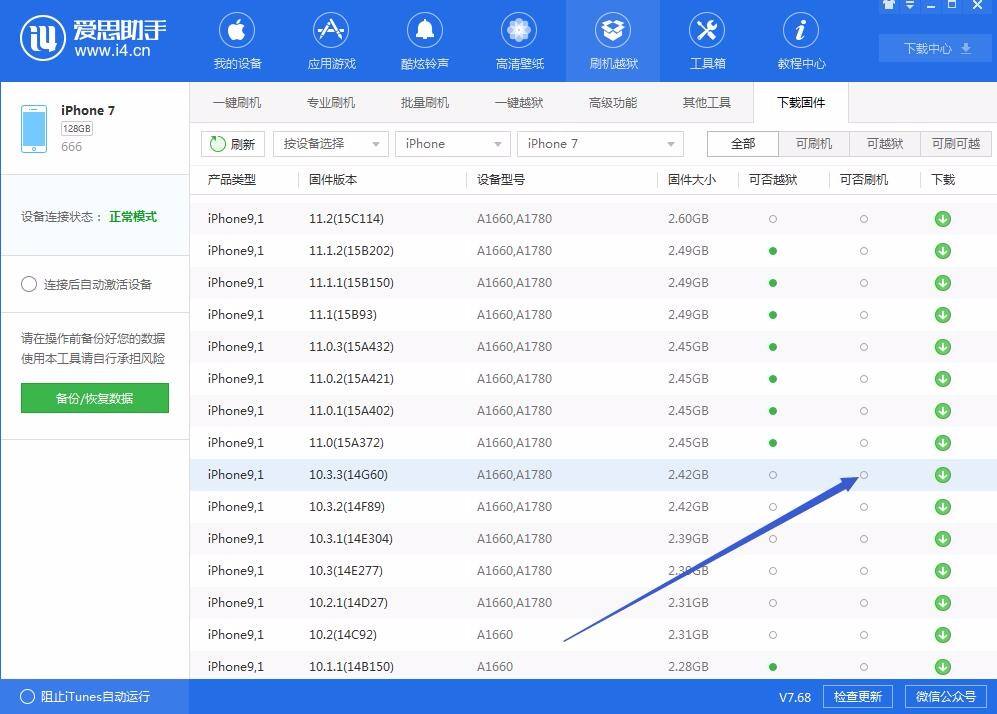Open 高清壁纸 wallpapers section

click(x=519, y=41)
